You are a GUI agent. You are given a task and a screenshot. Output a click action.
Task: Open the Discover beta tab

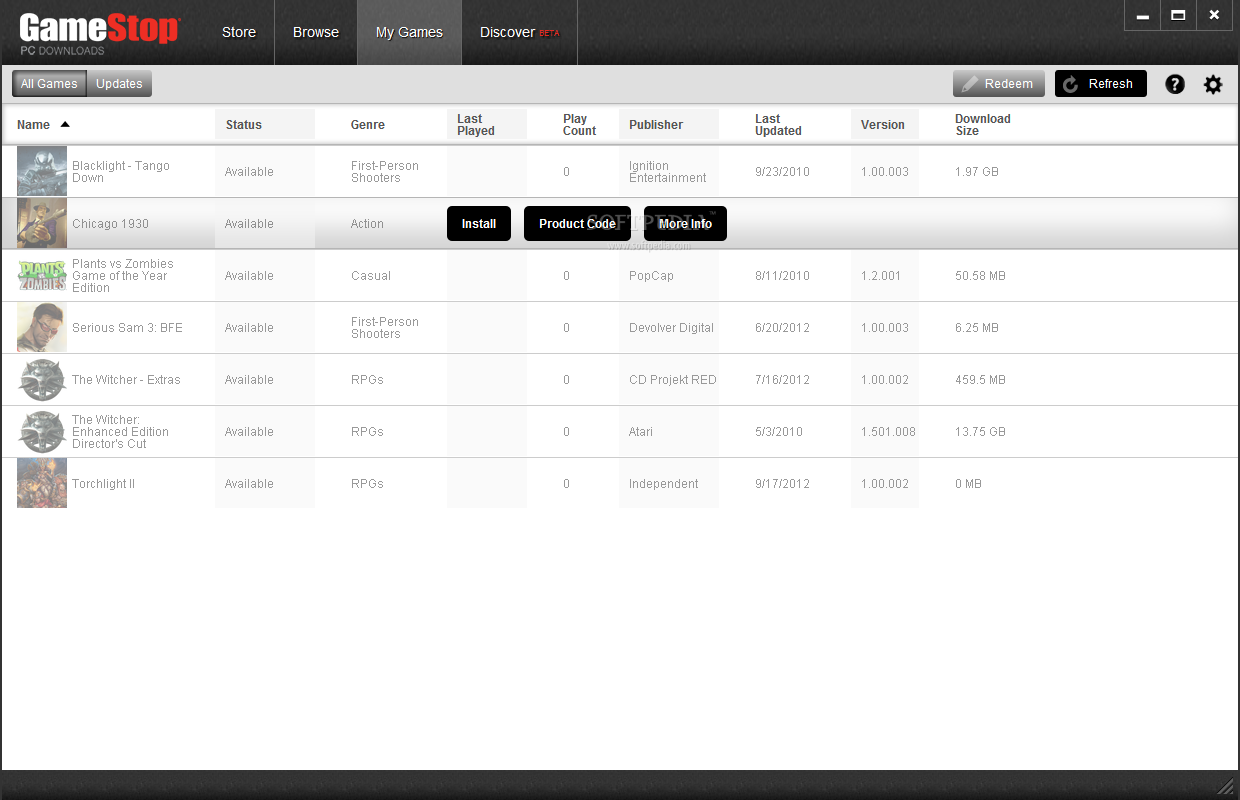tap(519, 32)
